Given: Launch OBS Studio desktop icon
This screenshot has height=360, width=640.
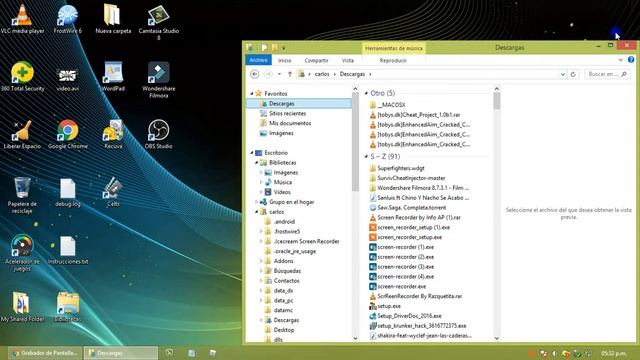Looking at the screenshot, I should point(158,134).
